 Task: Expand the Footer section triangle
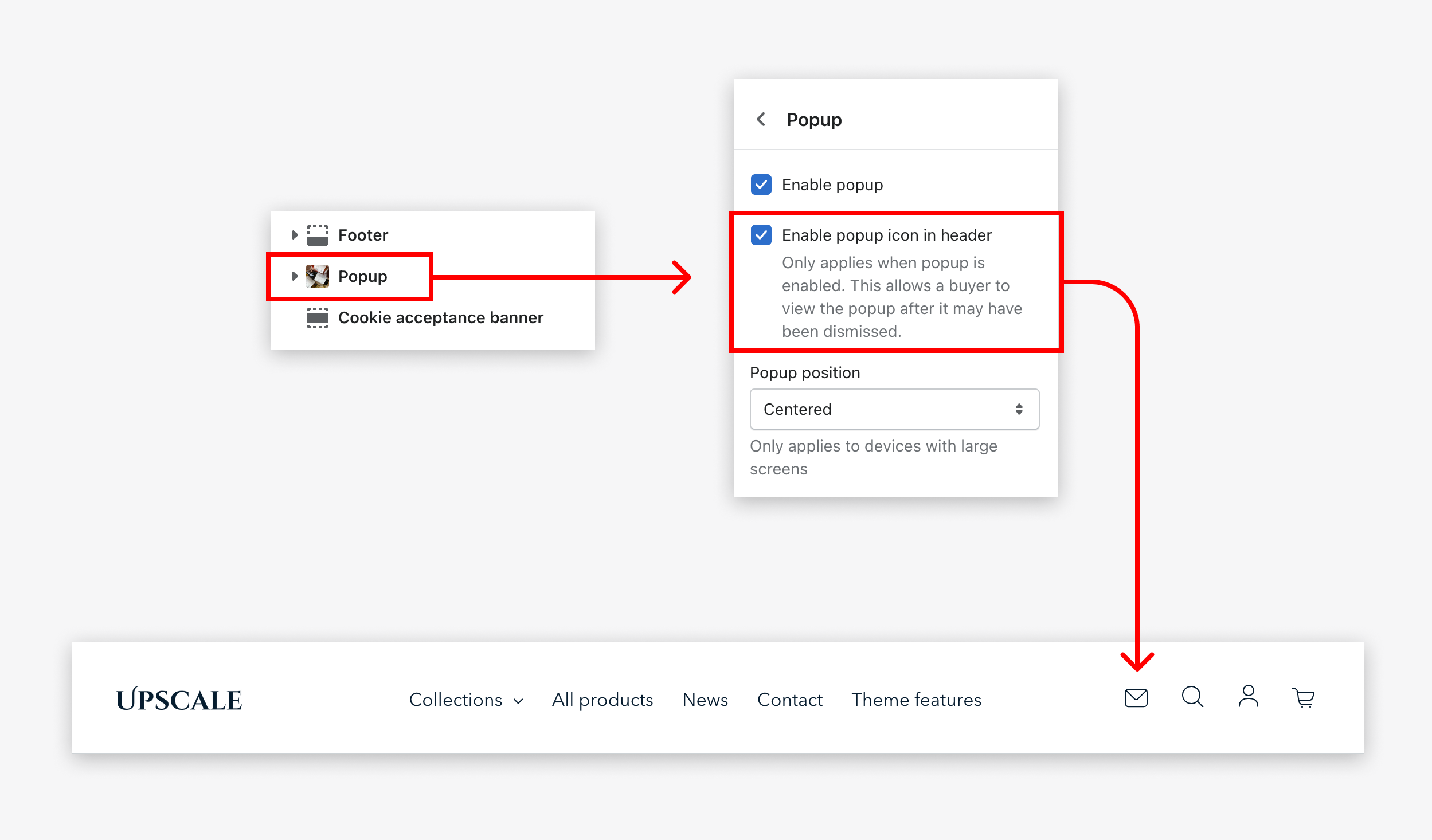295,235
